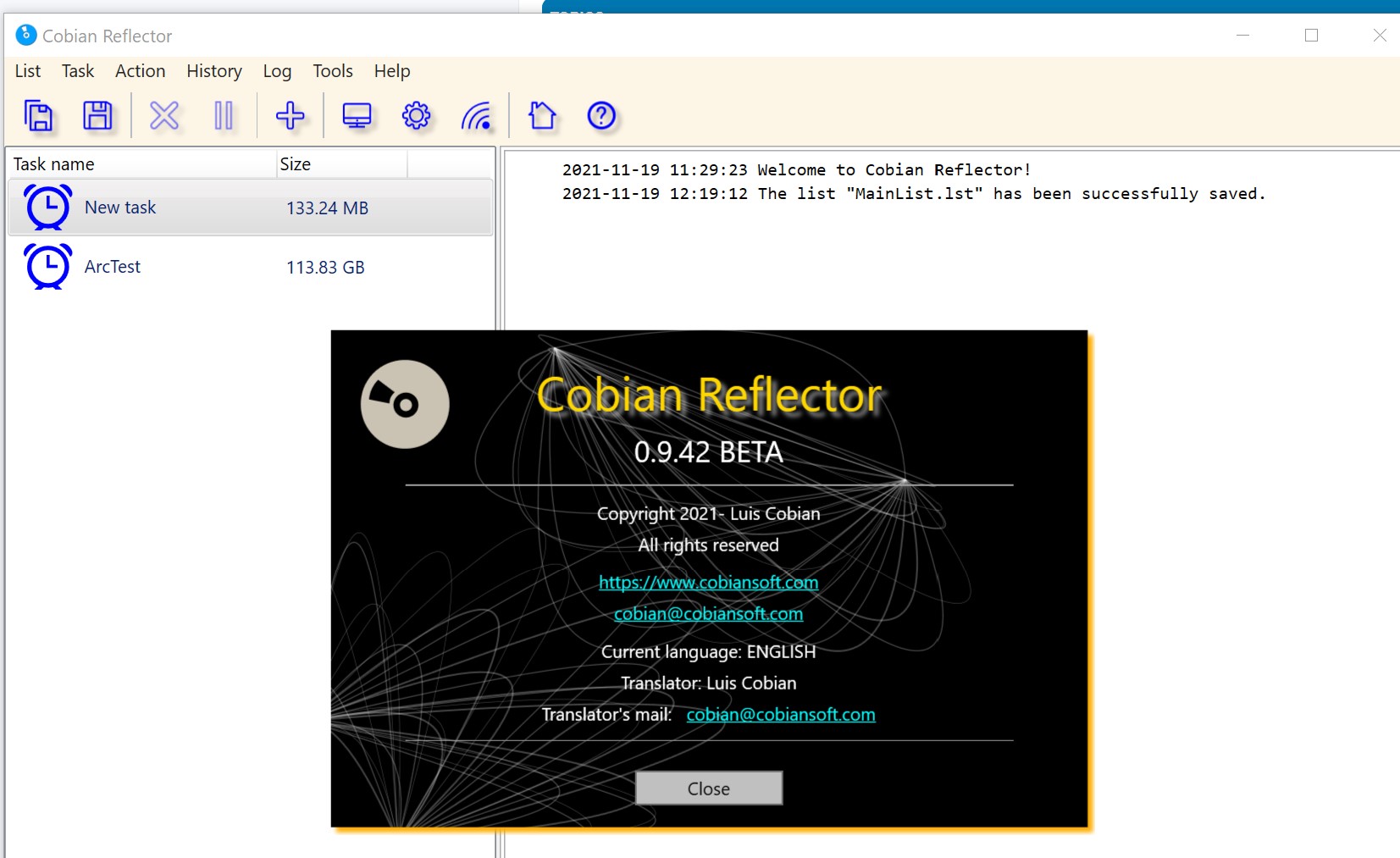Click the 133.24 MB size value
Screen dimensions: 1400x858
point(327,208)
